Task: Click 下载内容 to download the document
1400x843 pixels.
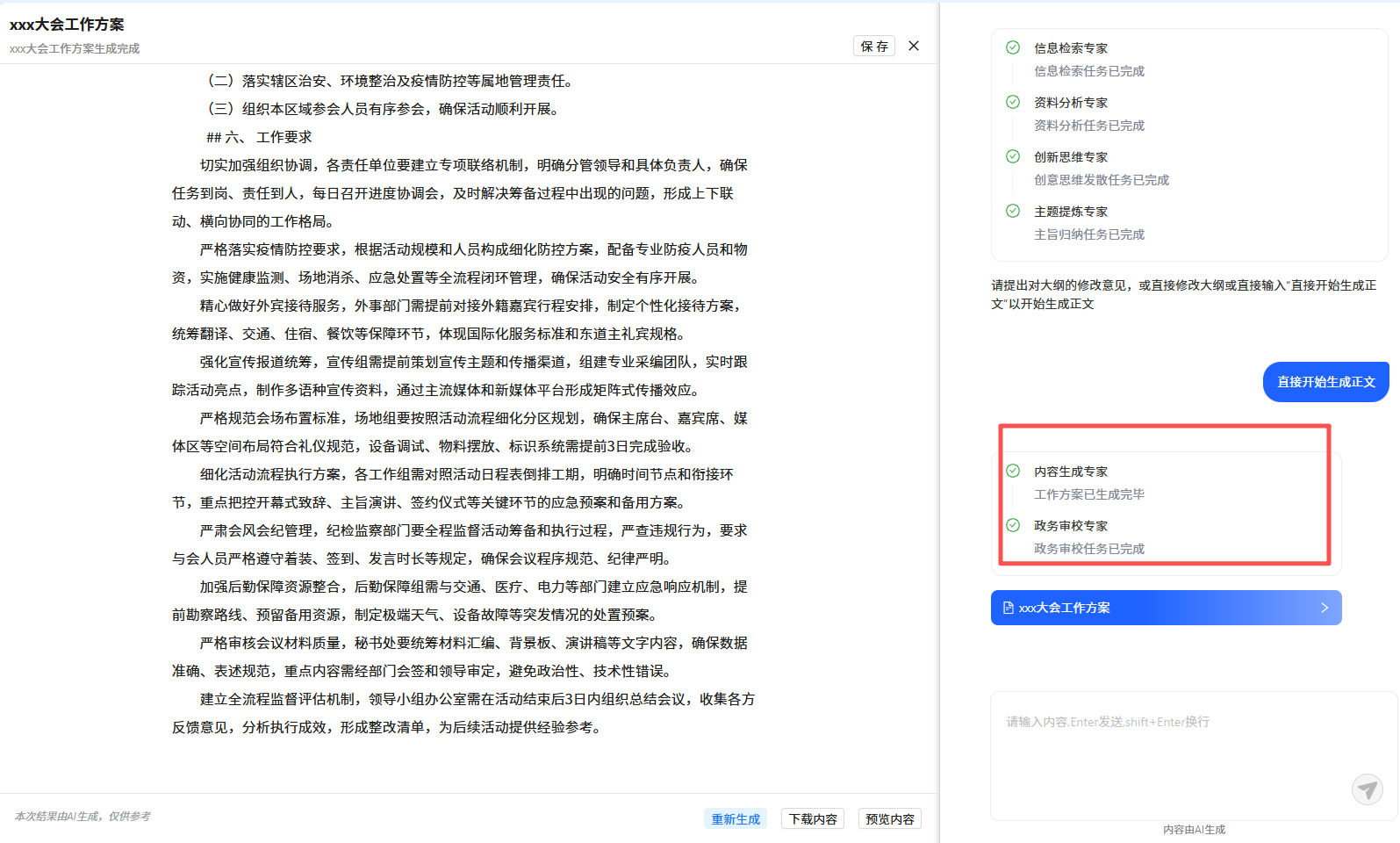Action: [x=813, y=819]
